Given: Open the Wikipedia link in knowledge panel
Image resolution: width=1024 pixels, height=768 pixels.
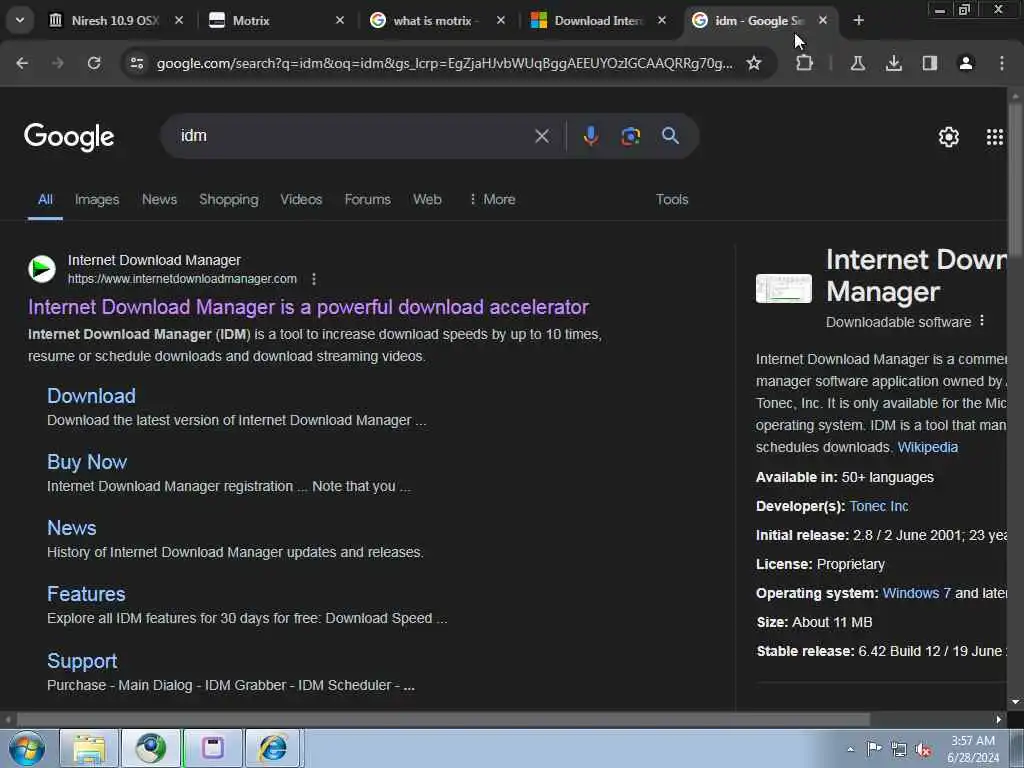Looking at the screenshot, I should (x=927, y=447).
